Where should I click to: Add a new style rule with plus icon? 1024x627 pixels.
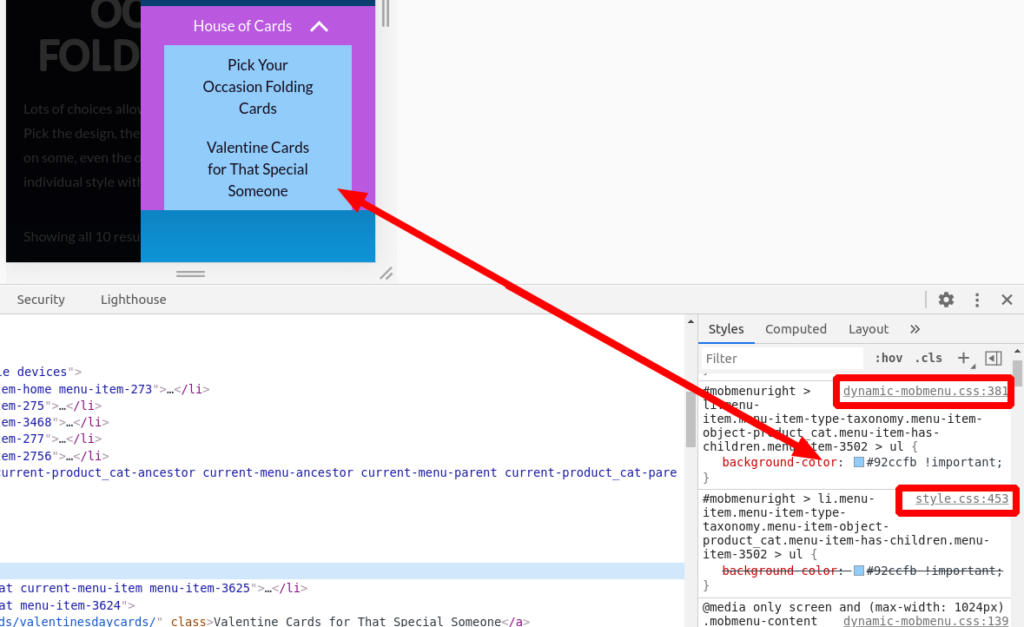click(963, 357)
